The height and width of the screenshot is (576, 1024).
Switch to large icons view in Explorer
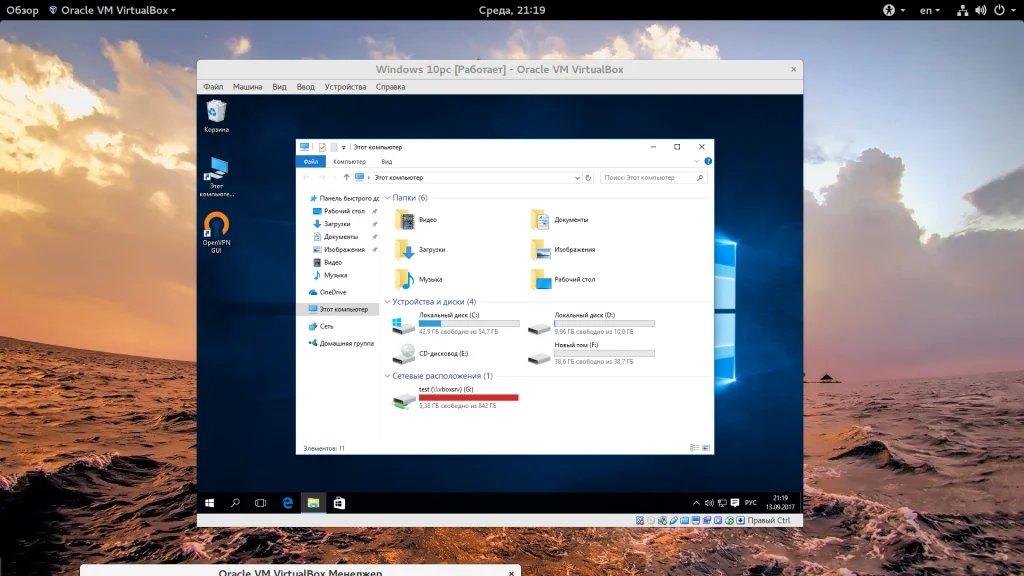707,448
